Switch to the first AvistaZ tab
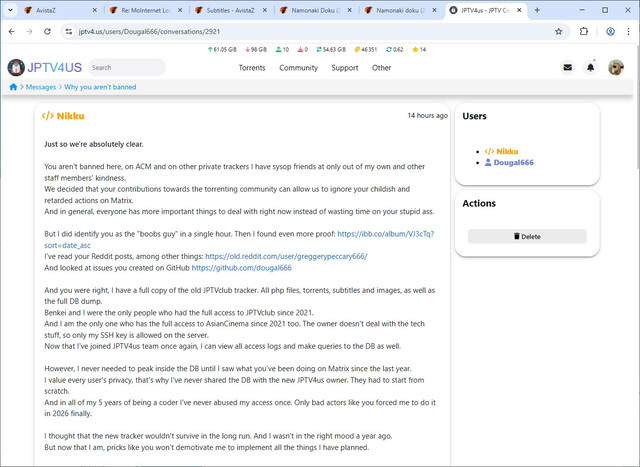This screenshot has height=467, width=640. pyautogui.click(x=60, y=10)
